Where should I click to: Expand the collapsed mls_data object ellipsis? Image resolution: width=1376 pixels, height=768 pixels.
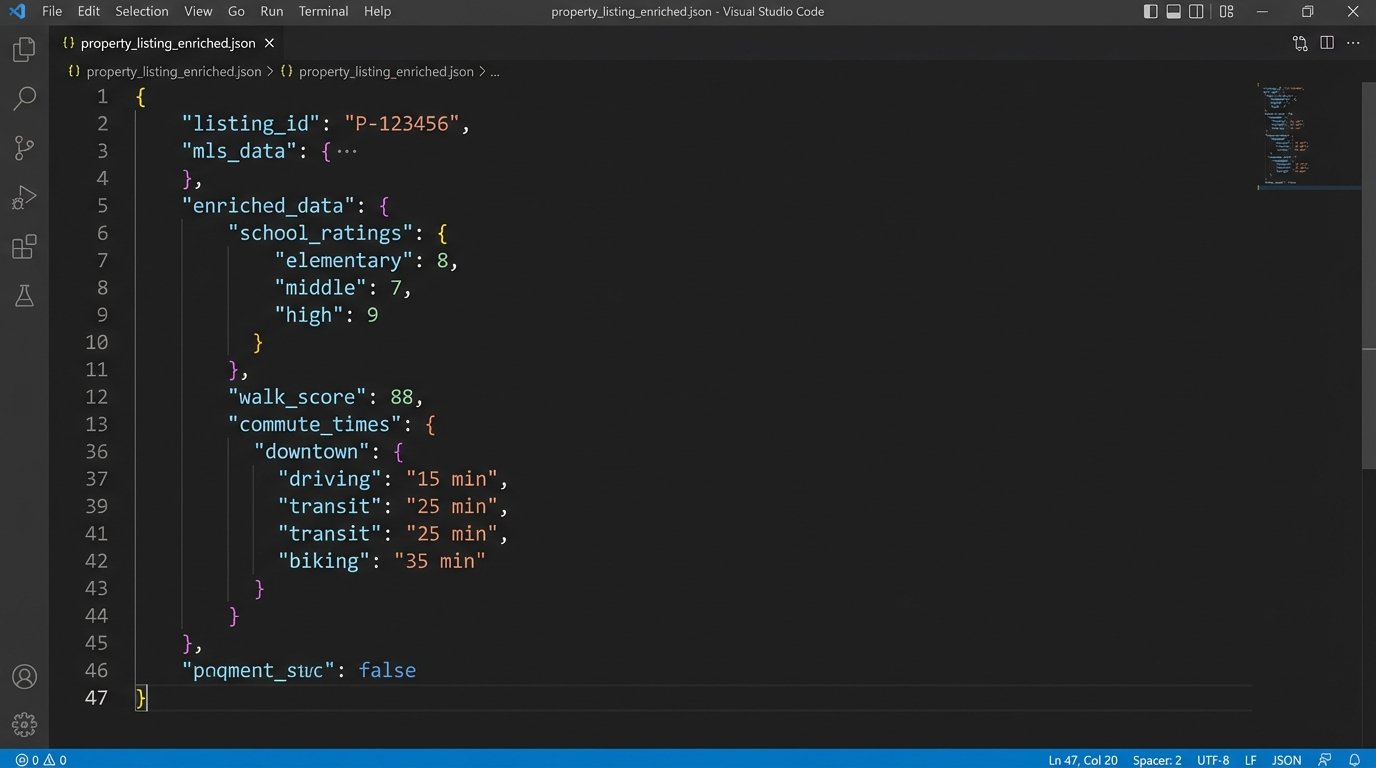tap(346, 151)
